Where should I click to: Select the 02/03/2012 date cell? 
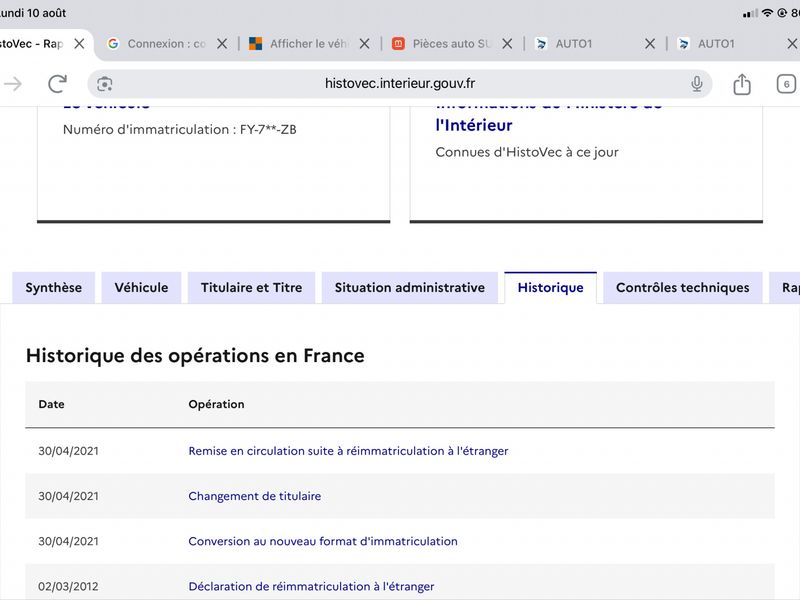point(68,586)
